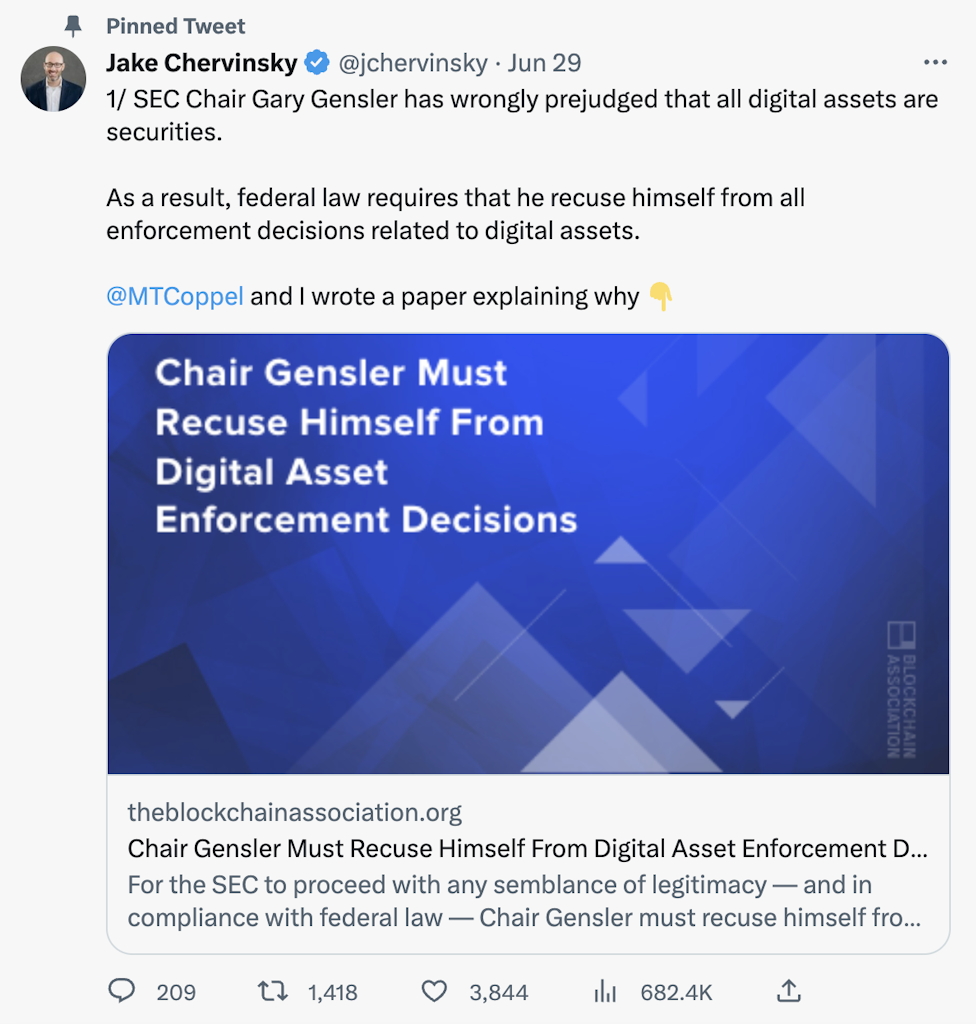
Task: Click the Jake Chervinsky display name
Action: (201, 63)
